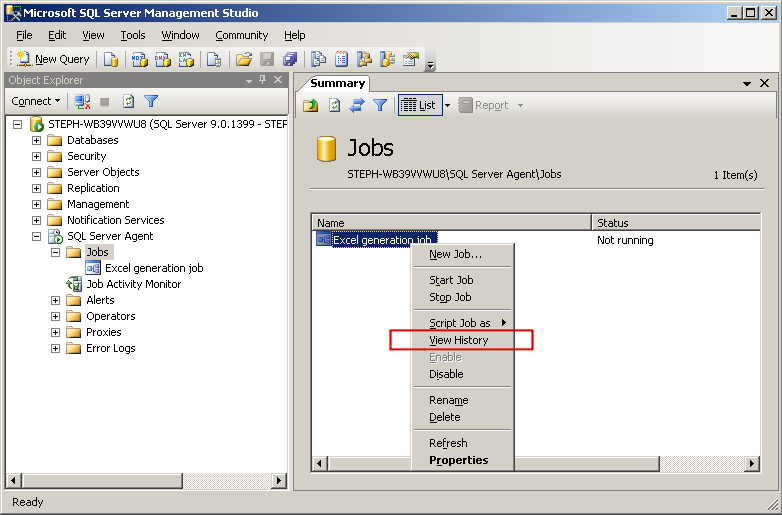Image resolution: width=782 pixels, height=515 pixels.
Task: Disconnect server icon in Object Explorer
Action: [82, 102]
